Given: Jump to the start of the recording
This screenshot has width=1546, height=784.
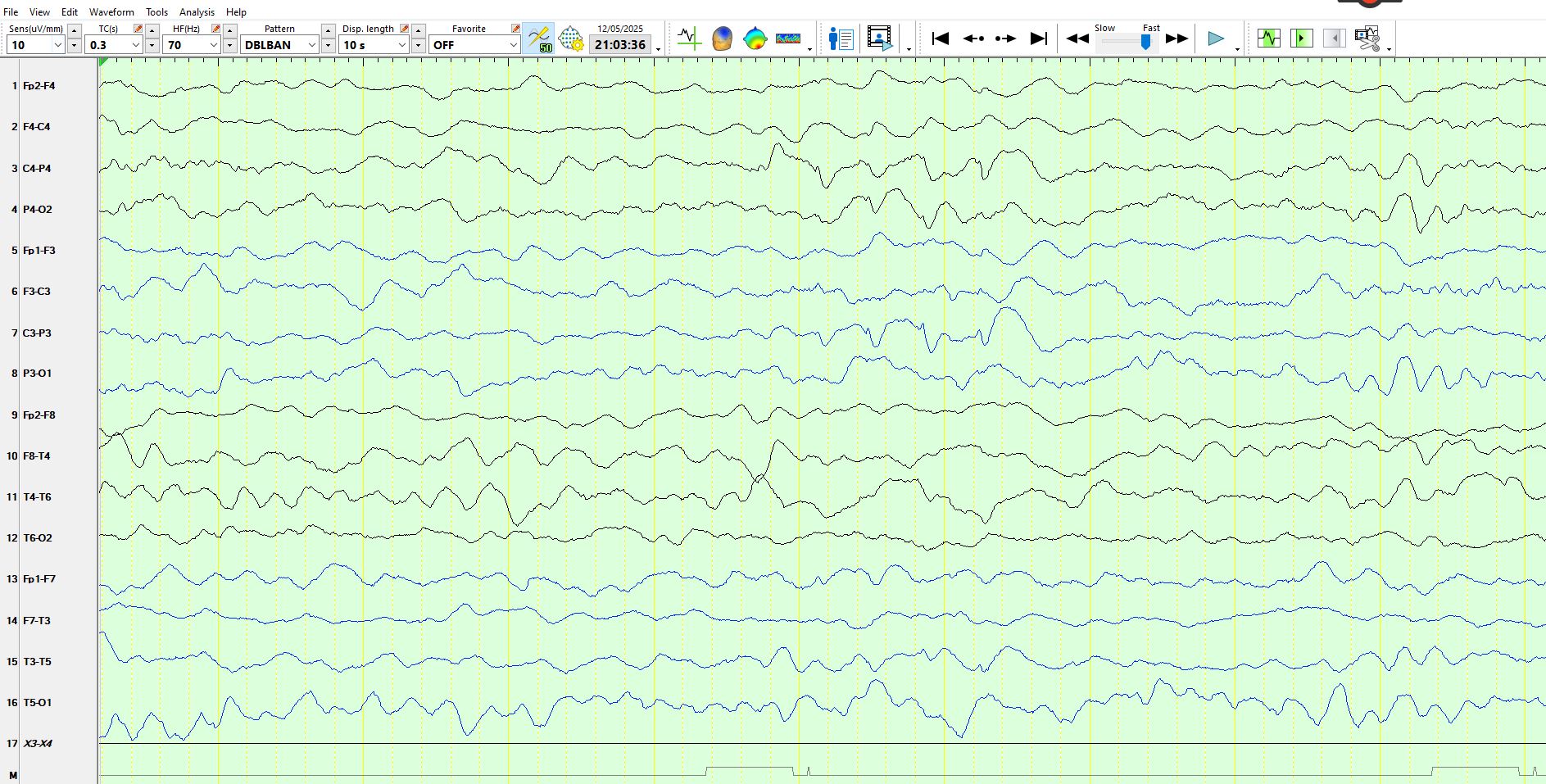Looking at the screenshot, I should (x=940, y=39).
